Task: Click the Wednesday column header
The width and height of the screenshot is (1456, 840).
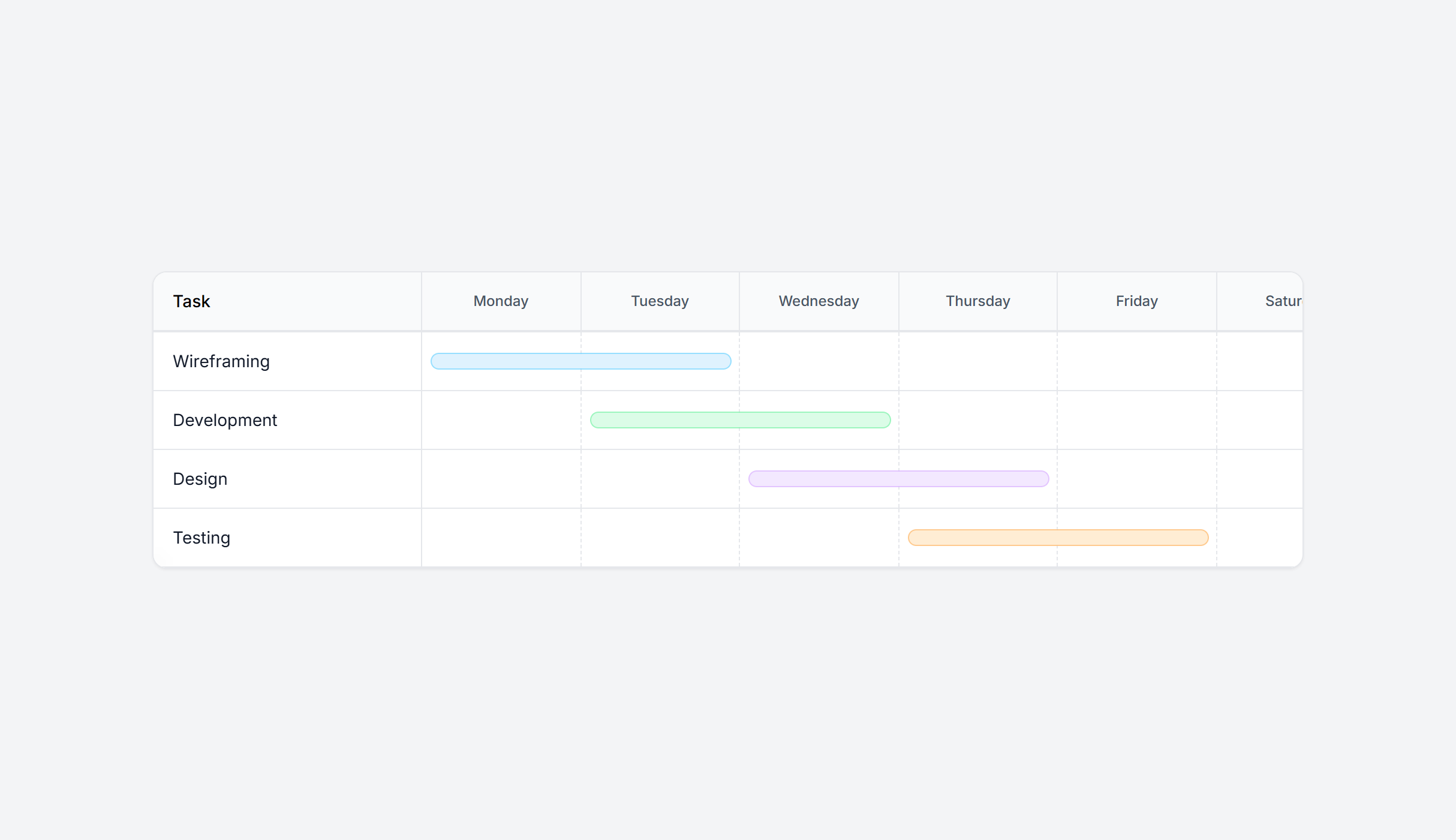Action: click(x=819, y=301)
